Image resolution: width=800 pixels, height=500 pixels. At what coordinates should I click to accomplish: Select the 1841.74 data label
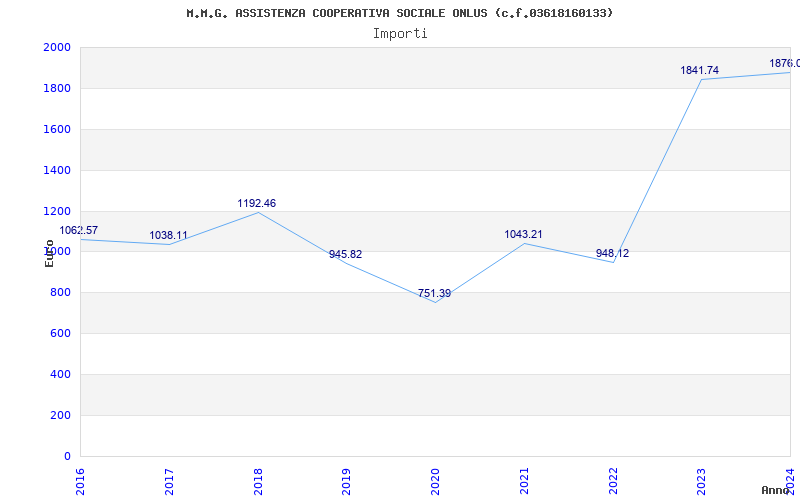click(x=699, y=70)
